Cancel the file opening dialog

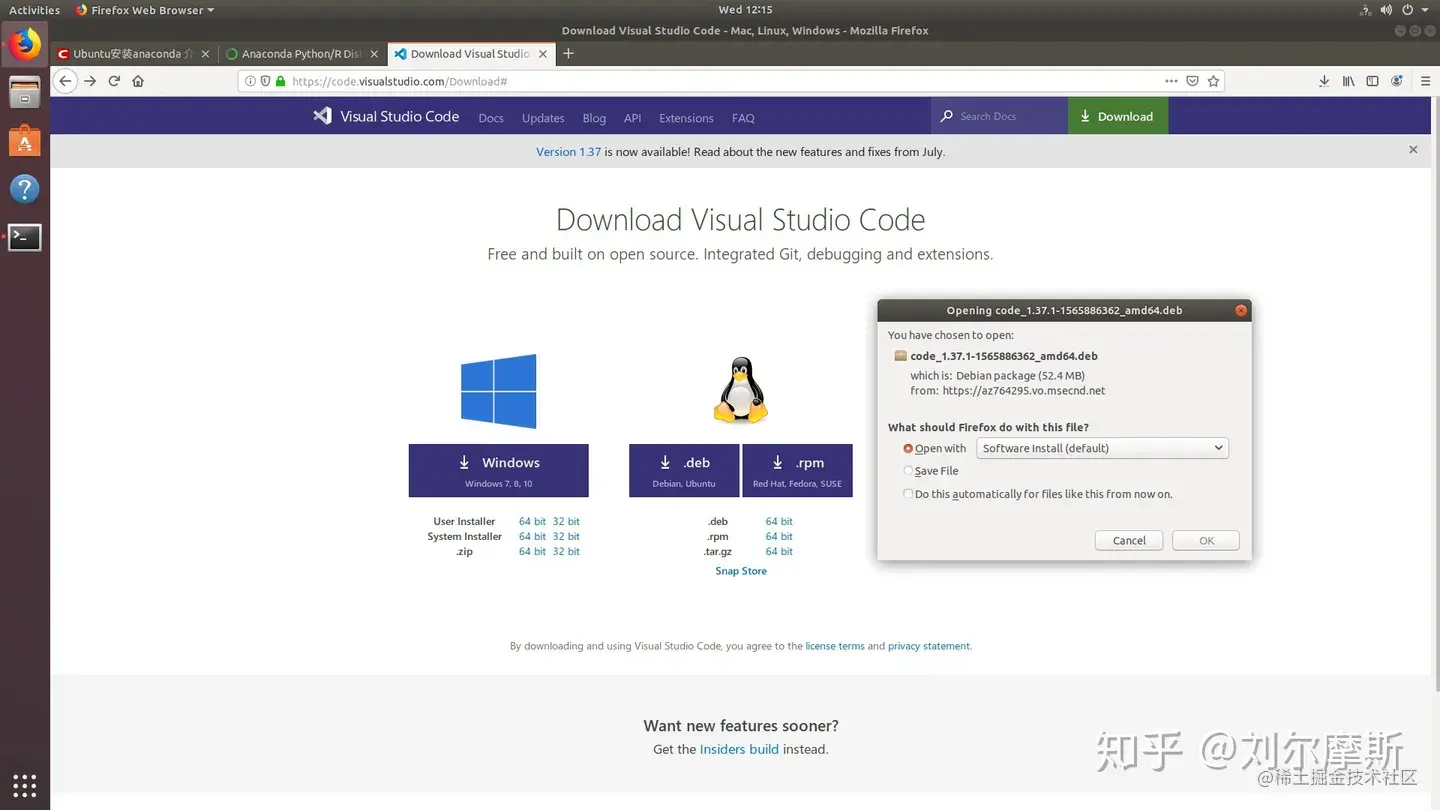pyautogui.click(x=1129, y=540)
